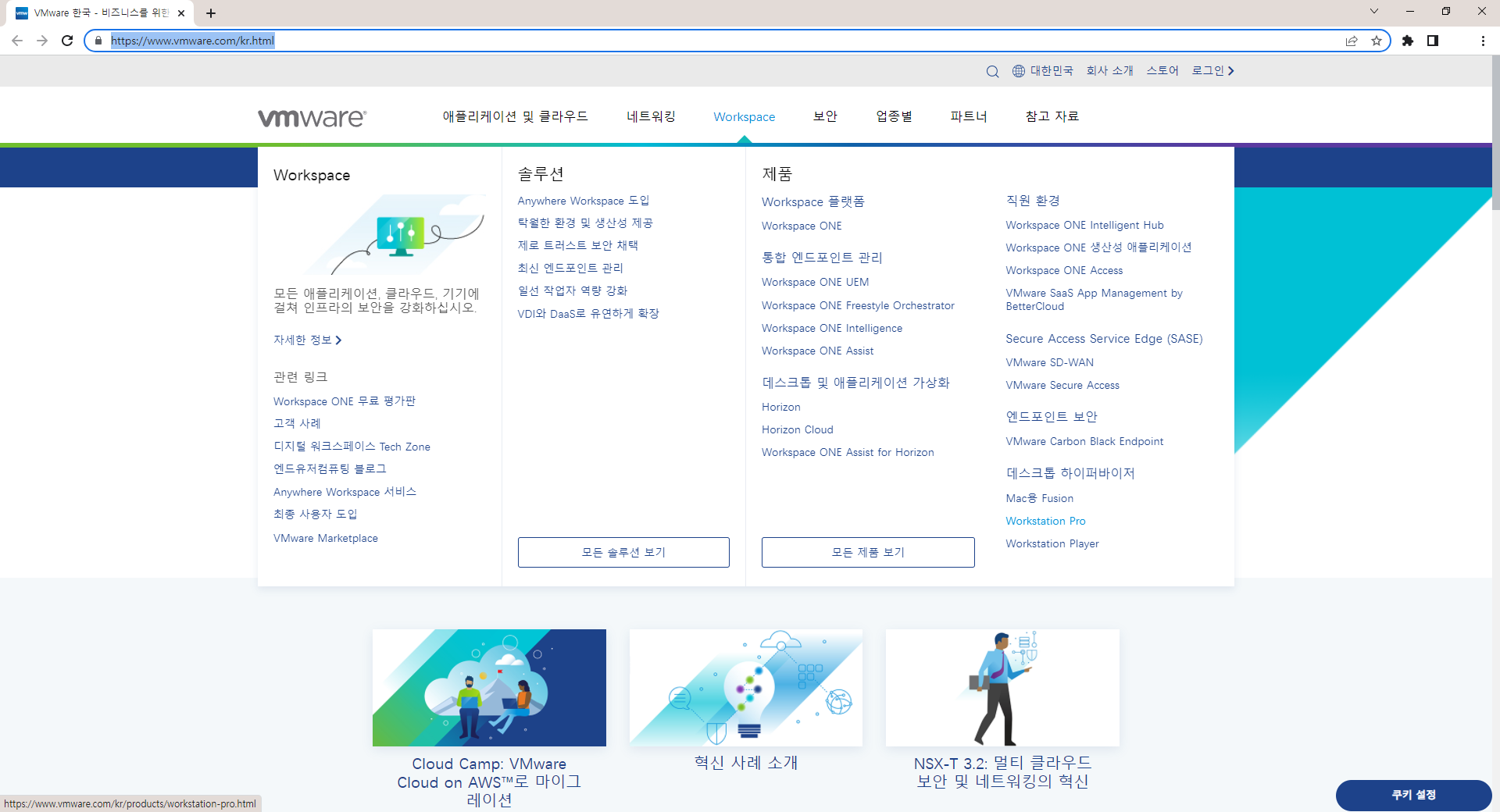1500x812 pixels.
Task: Reload the page with refresh icon
Action: tap(67, 41)
